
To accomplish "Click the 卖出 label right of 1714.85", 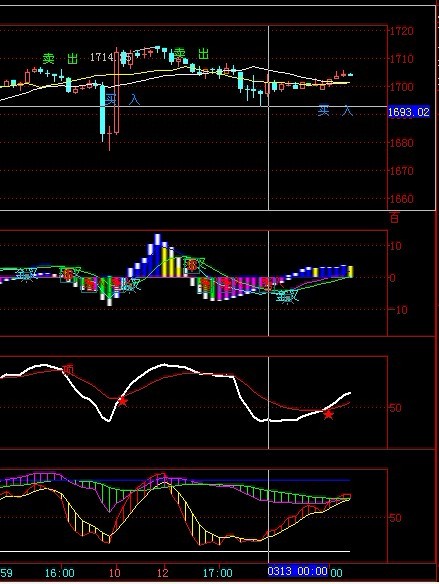I will [192, 54].
